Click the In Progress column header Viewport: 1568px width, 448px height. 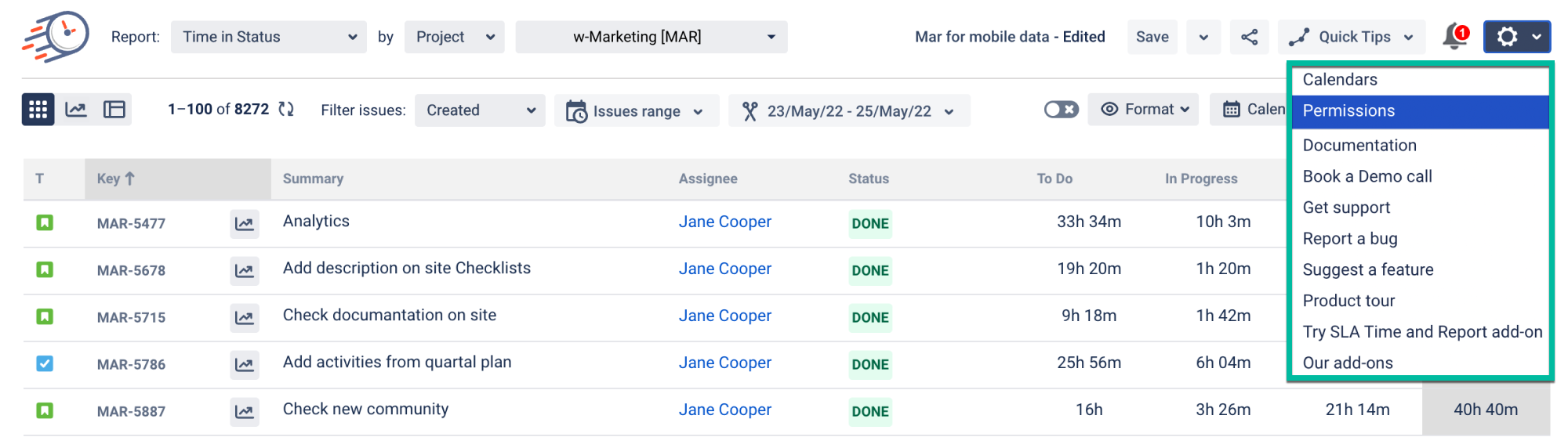pos(1201,179)
